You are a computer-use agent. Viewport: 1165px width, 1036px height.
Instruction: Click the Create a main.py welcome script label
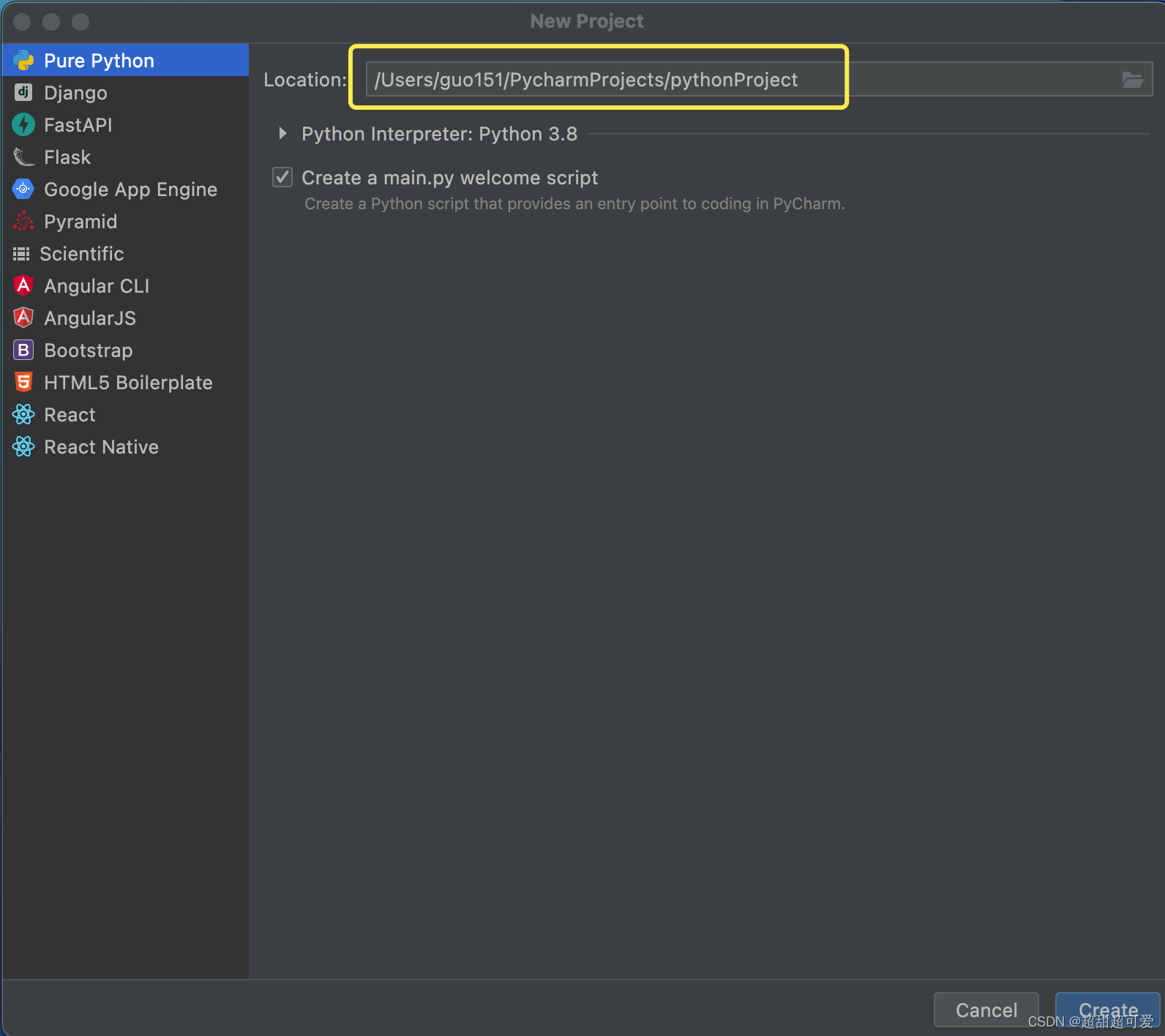point(449,178)
